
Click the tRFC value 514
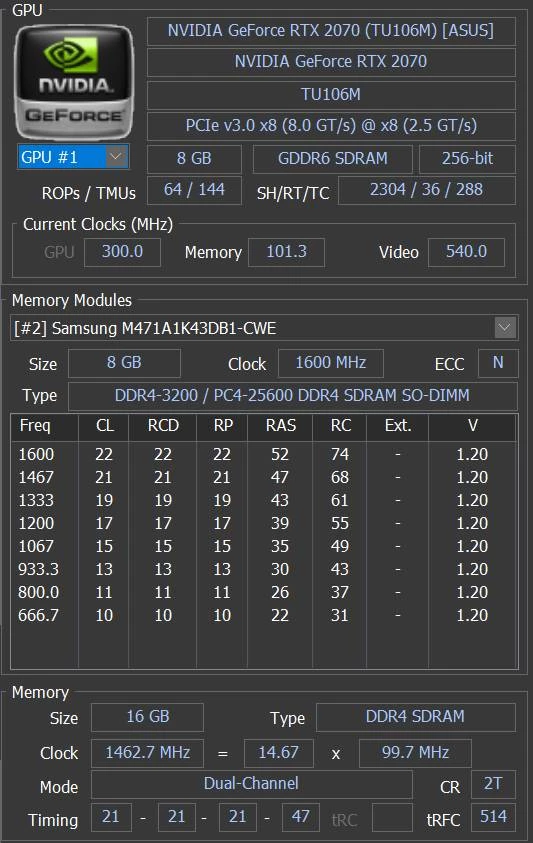tap(493, 818)
